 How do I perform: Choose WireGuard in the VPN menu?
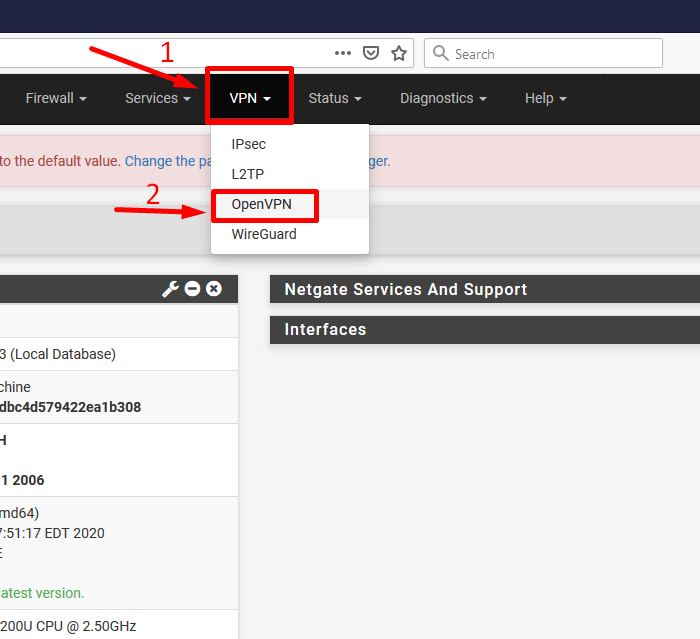[x=290, y=234]
